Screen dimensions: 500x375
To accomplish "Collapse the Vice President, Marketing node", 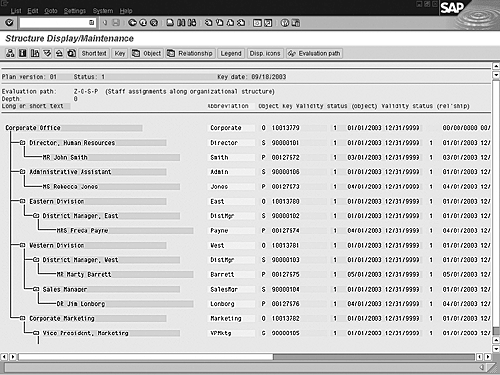I will click(36, 333).
